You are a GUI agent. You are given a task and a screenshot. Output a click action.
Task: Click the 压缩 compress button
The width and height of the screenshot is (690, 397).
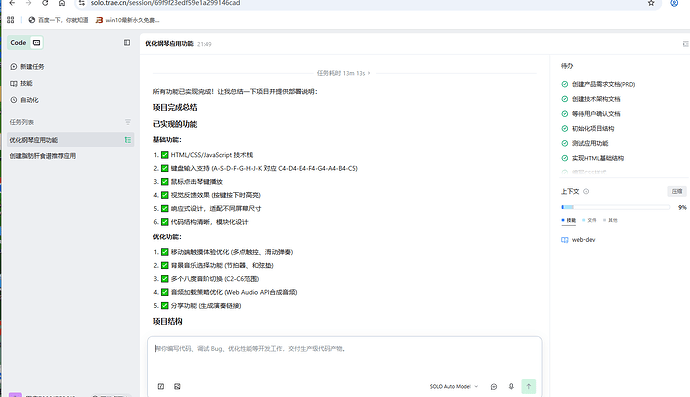pyautogui.click(x=677, y=191)
